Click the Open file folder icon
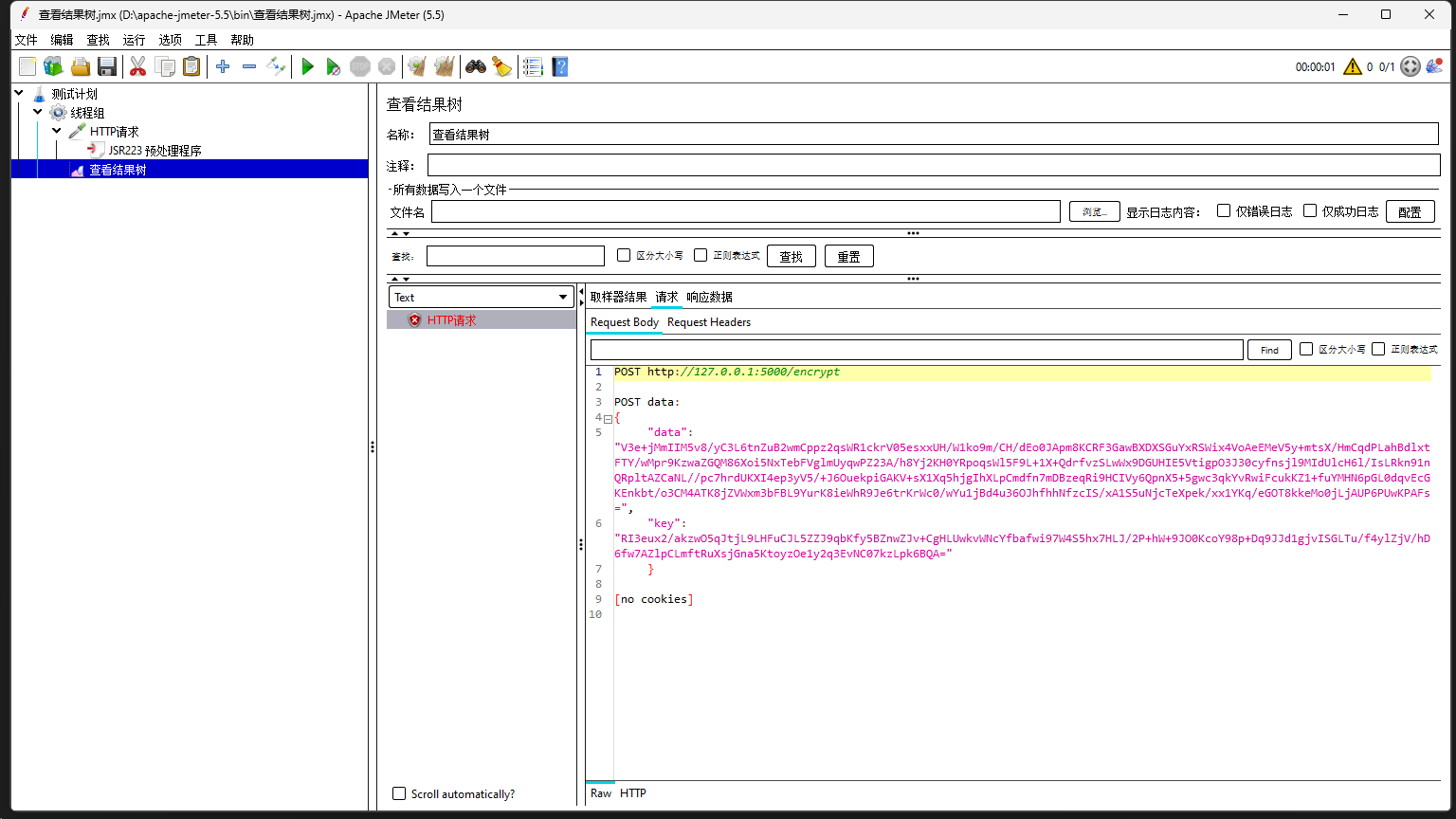The height and width of the screenshot is (819, 1456). pos(81,66)
